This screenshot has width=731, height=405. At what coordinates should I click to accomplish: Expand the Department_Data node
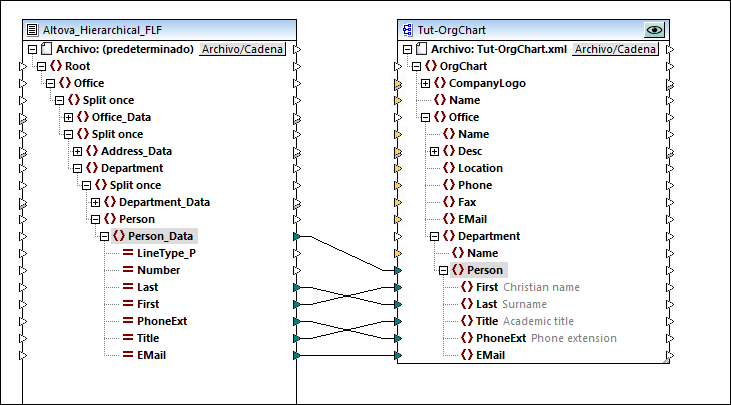(x=96, y=202)
